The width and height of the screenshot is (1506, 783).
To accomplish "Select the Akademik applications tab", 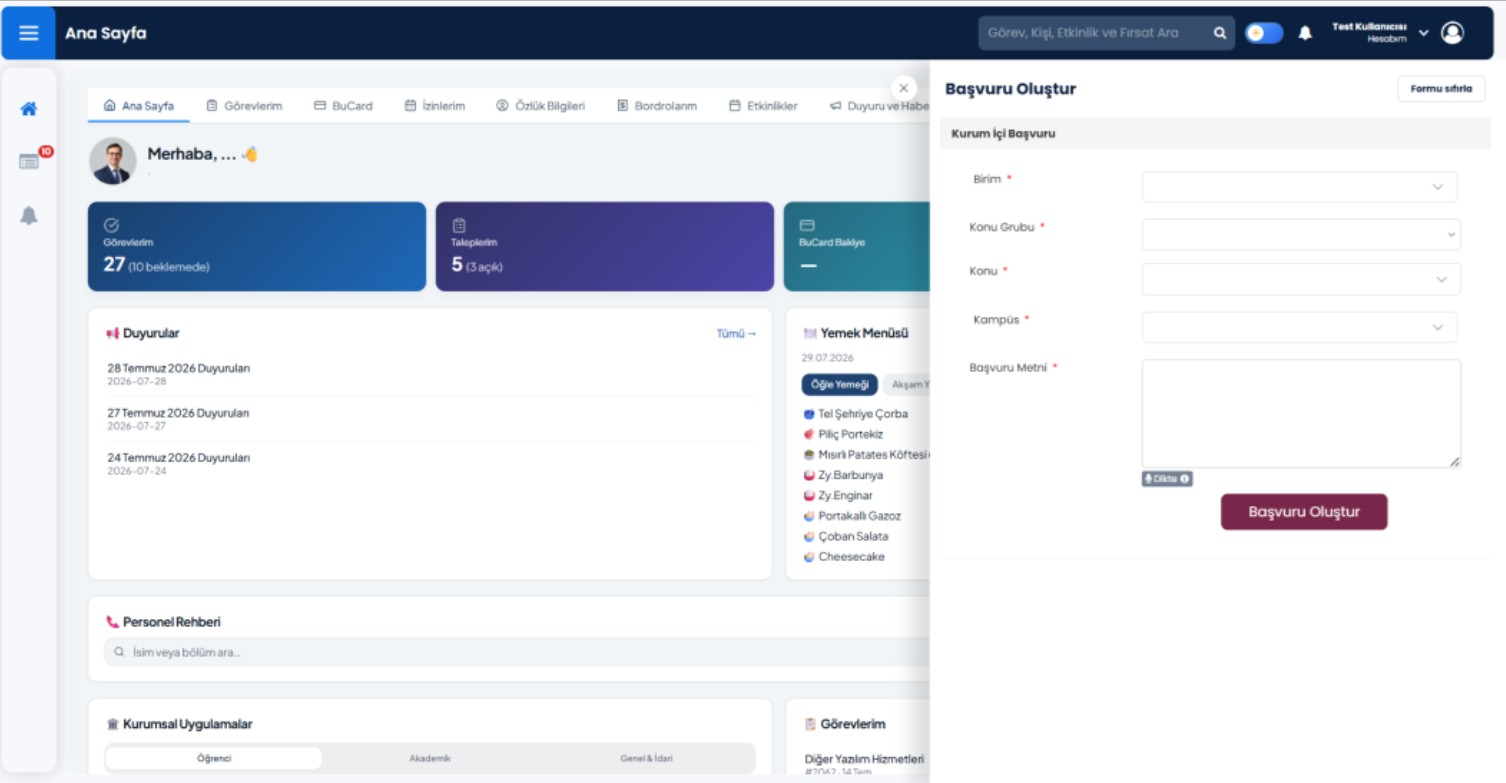I will click(x=430, y=758).
